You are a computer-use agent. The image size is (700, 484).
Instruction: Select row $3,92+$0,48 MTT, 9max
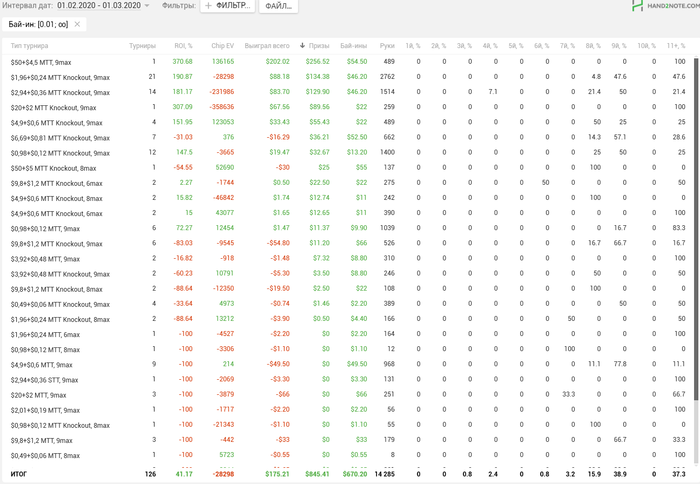[348, 259]
